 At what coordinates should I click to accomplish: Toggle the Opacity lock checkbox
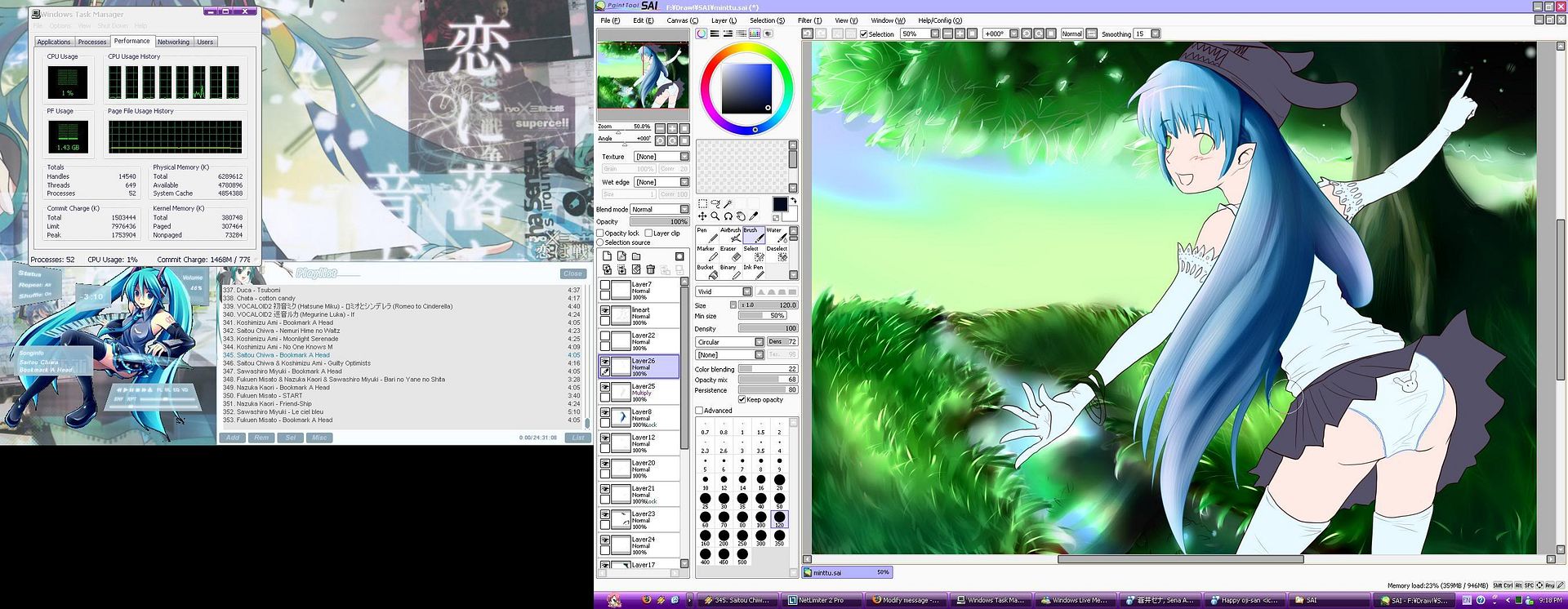click(x=600, y=233)
